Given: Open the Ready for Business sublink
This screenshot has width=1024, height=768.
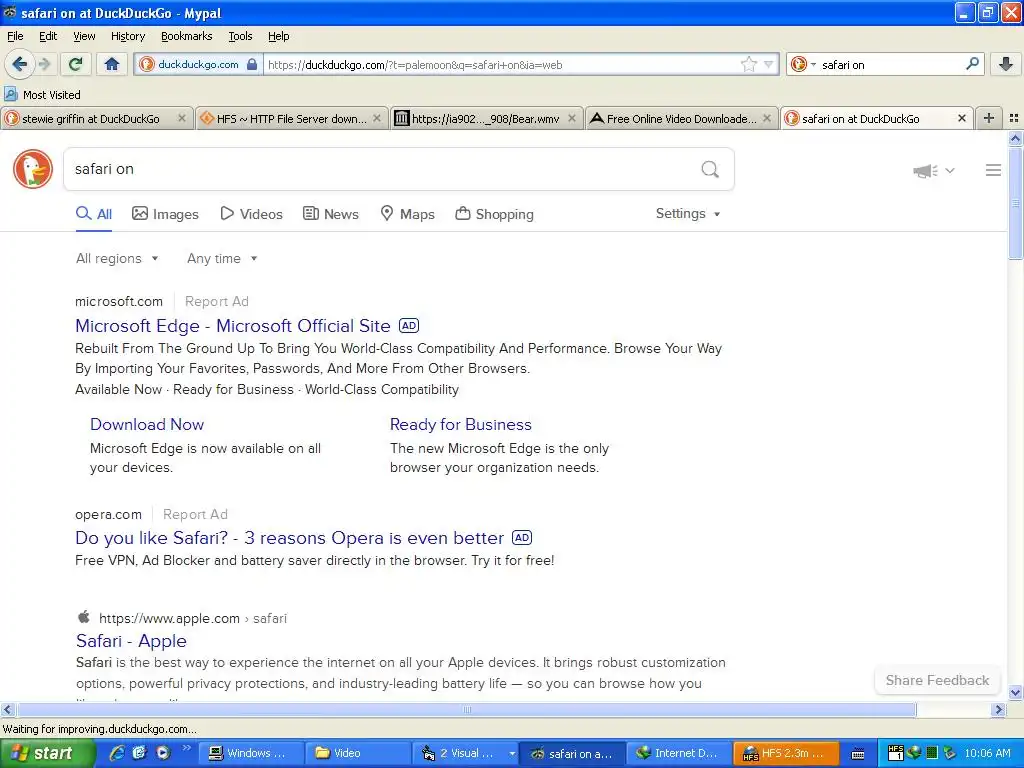Looking at the screenshot, I should tap(460, 424).
